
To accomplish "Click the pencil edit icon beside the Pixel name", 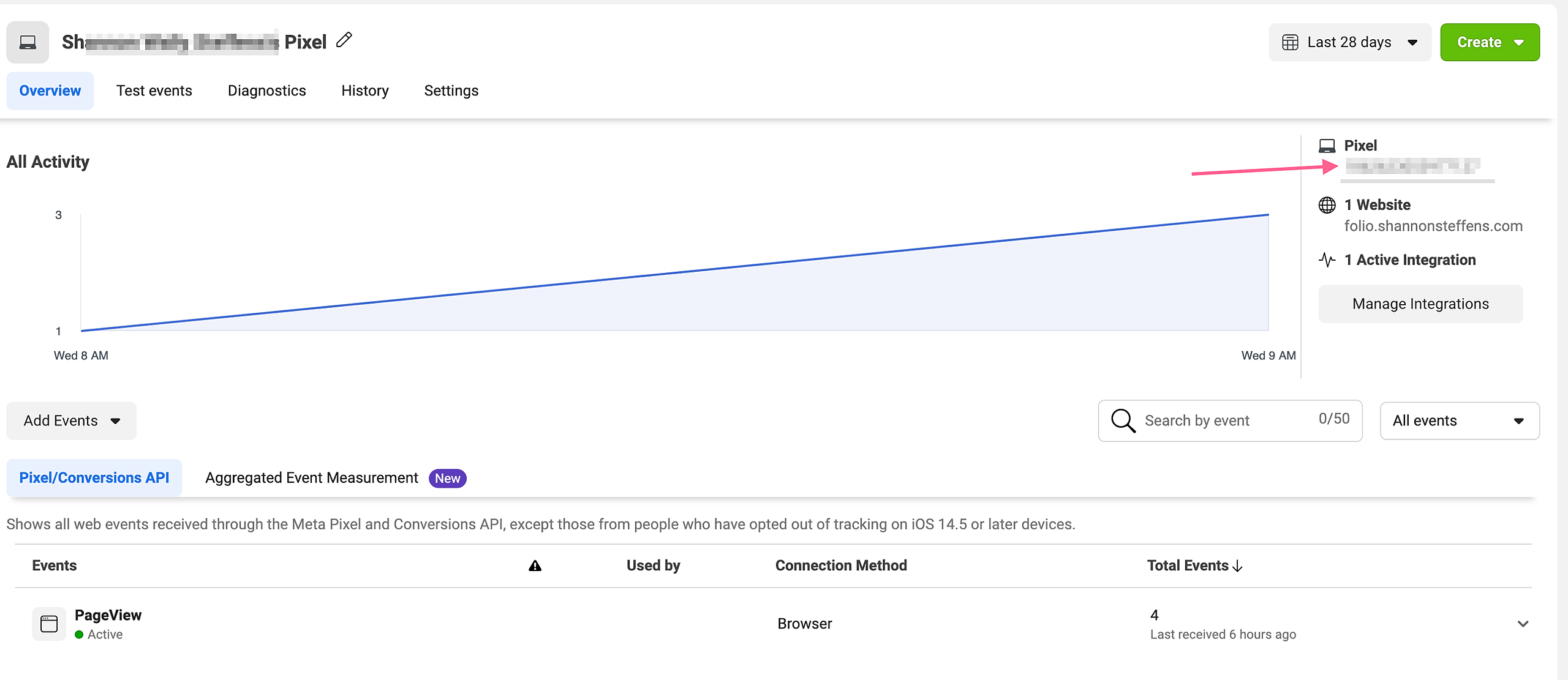I will point(344,40).
